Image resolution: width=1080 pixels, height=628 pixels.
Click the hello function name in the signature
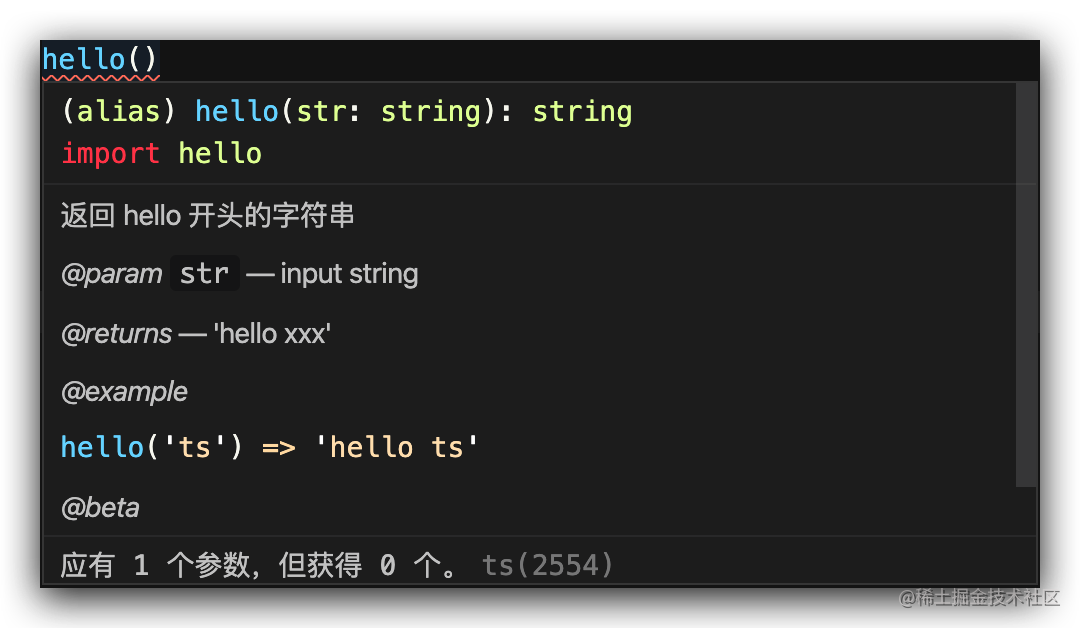point(236,111)
